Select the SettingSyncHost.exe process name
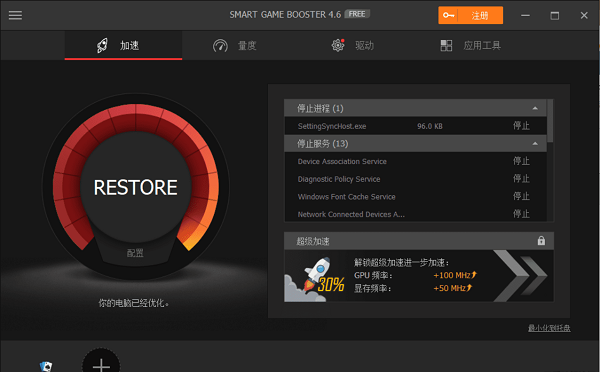This screenshot has height=372, width=600. pos(332,126)
